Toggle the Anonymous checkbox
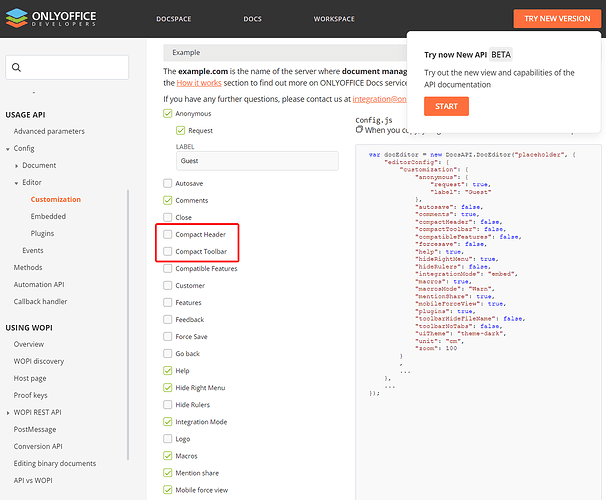 click(x=167, y=114)
